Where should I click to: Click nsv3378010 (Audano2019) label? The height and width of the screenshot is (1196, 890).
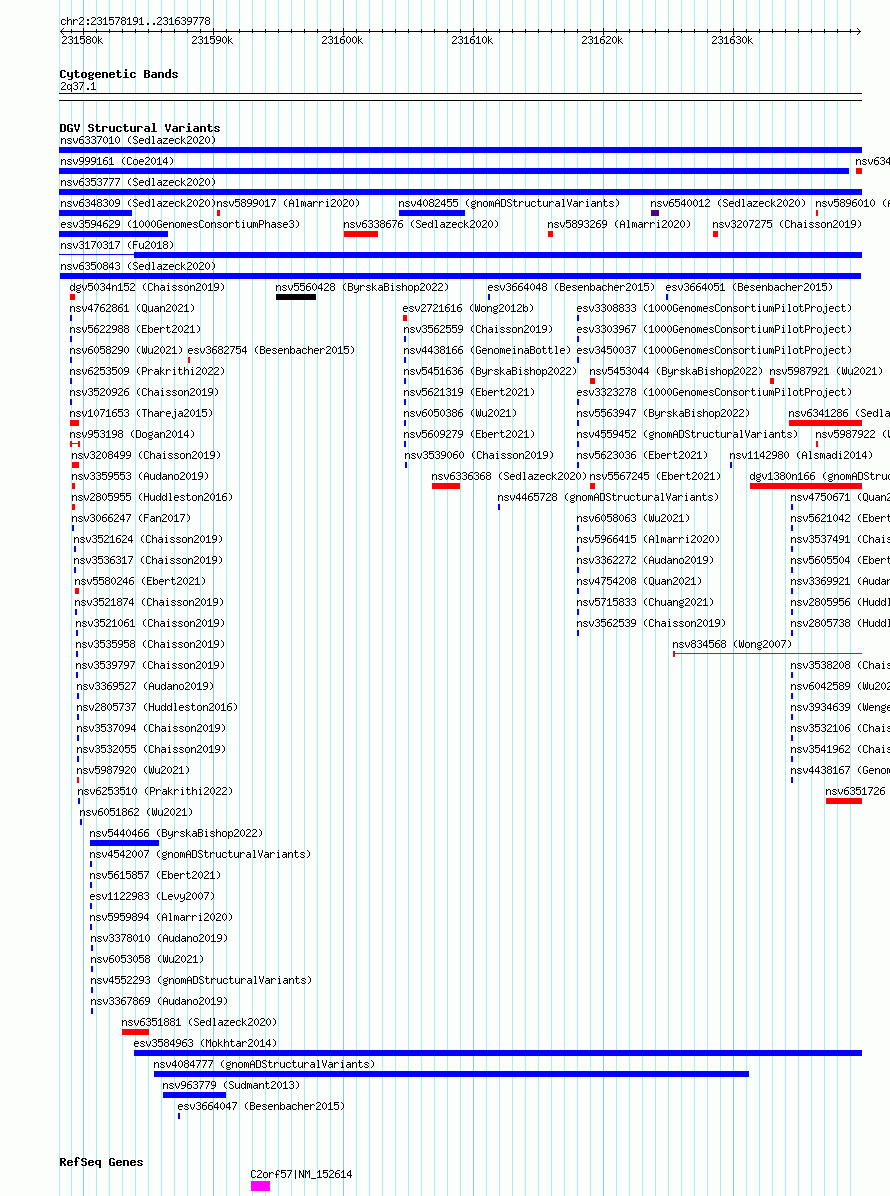[159, 938]
